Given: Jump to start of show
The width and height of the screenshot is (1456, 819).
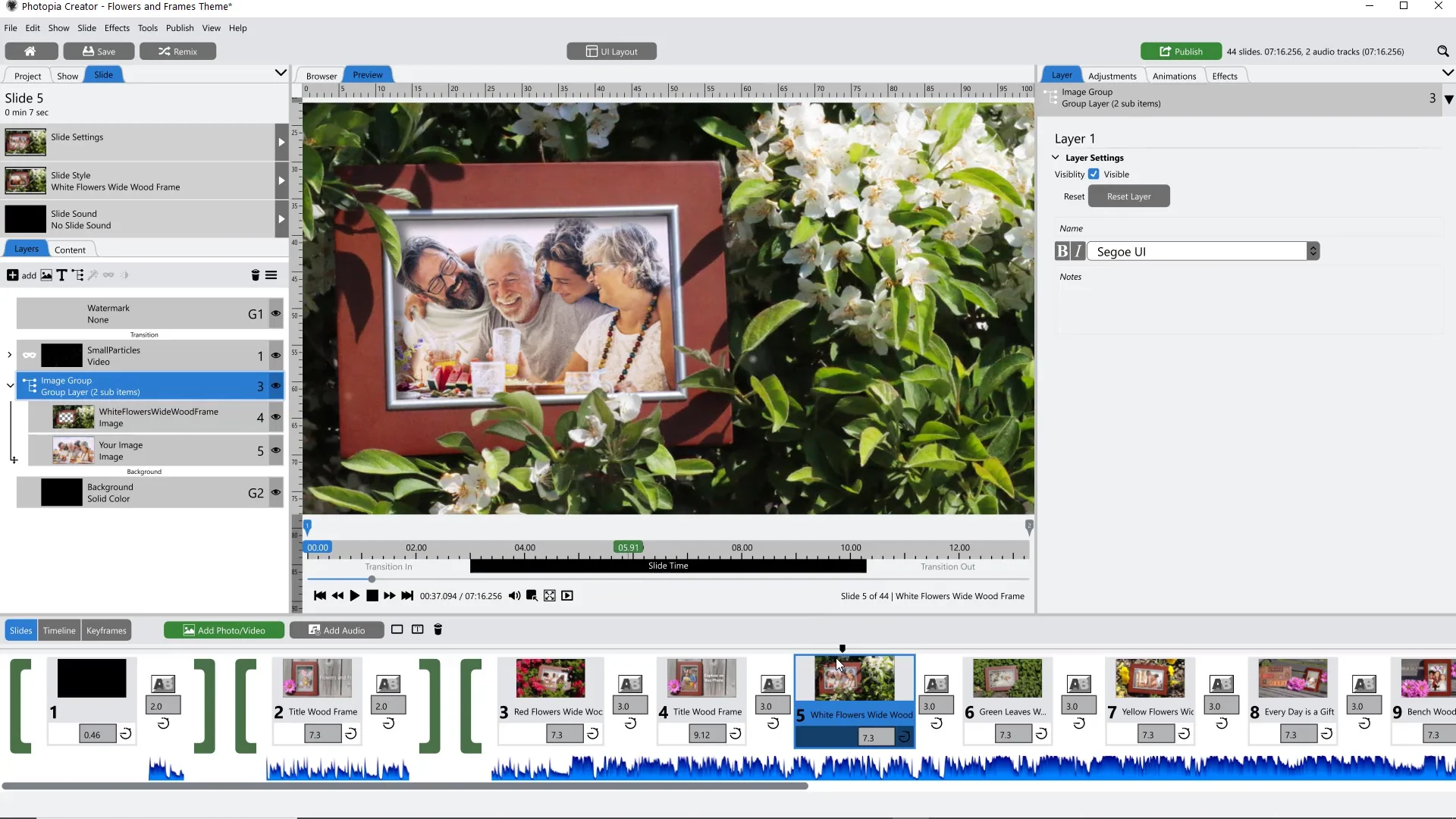Looking at the screenshot, I should 320,596.
